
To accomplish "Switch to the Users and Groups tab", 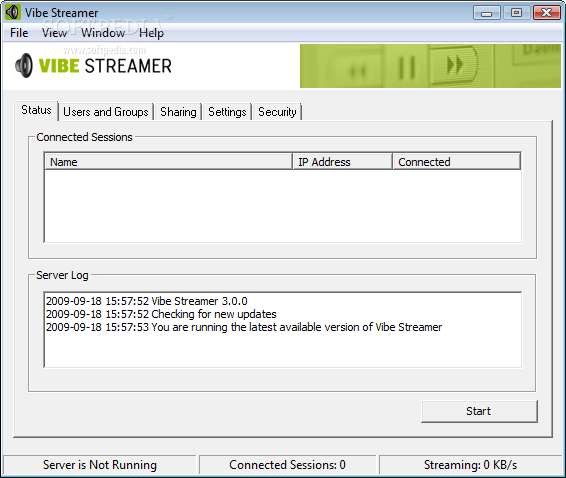I will (106, 112).
